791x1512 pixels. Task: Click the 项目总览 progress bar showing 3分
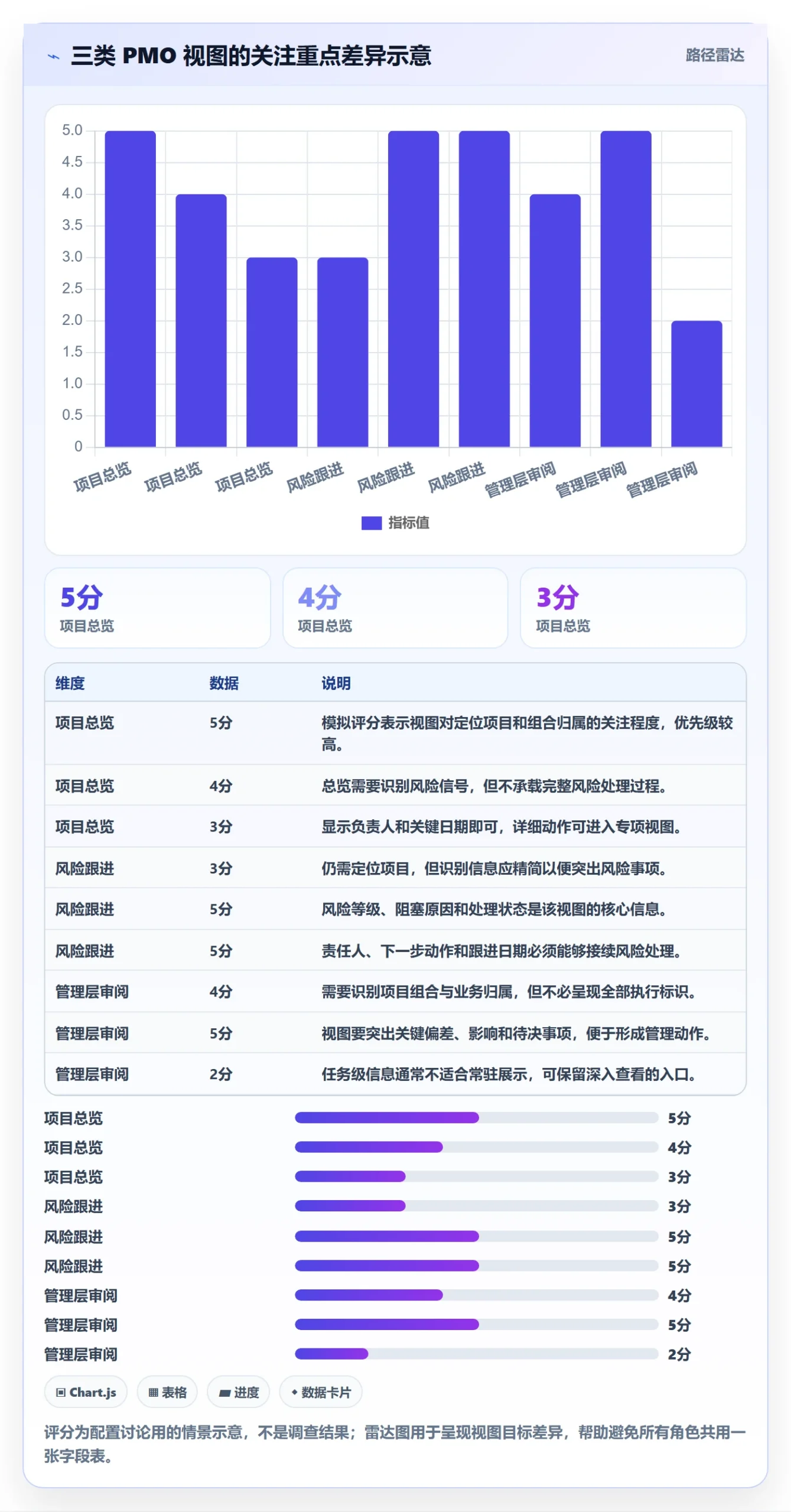(477, 1177)
